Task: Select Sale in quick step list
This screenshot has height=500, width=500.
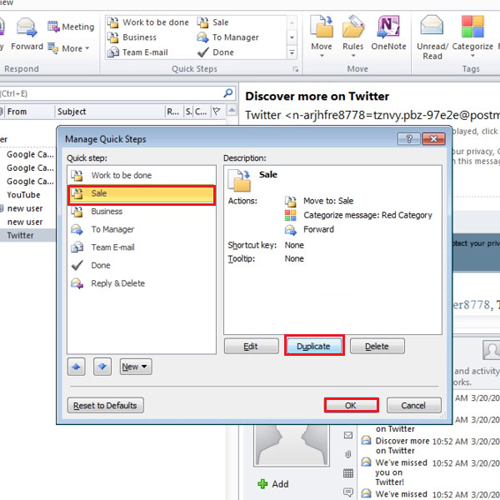Action: pyautogui.click(x=142, y=195)
